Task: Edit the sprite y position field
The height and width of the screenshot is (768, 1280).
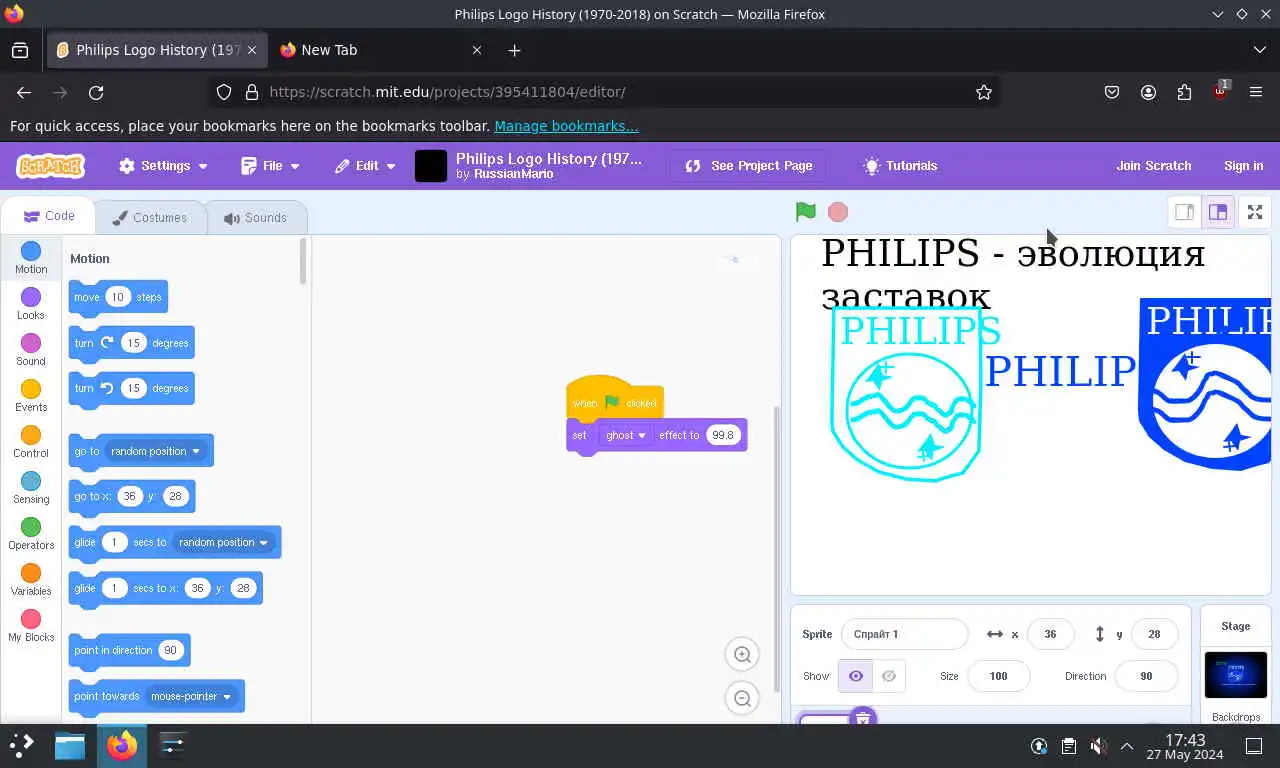Action: (1154, 634)
